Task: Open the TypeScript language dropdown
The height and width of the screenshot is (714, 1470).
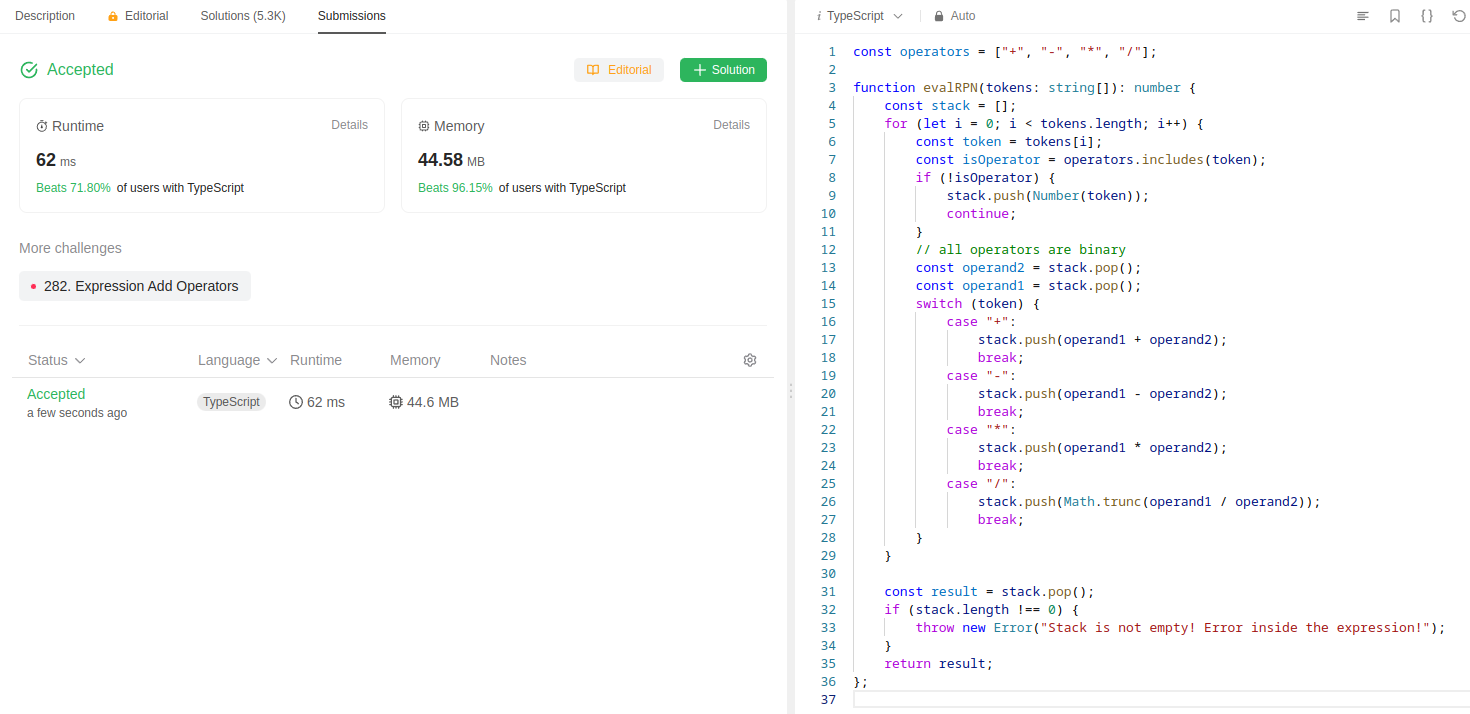Action: point(860,16)
